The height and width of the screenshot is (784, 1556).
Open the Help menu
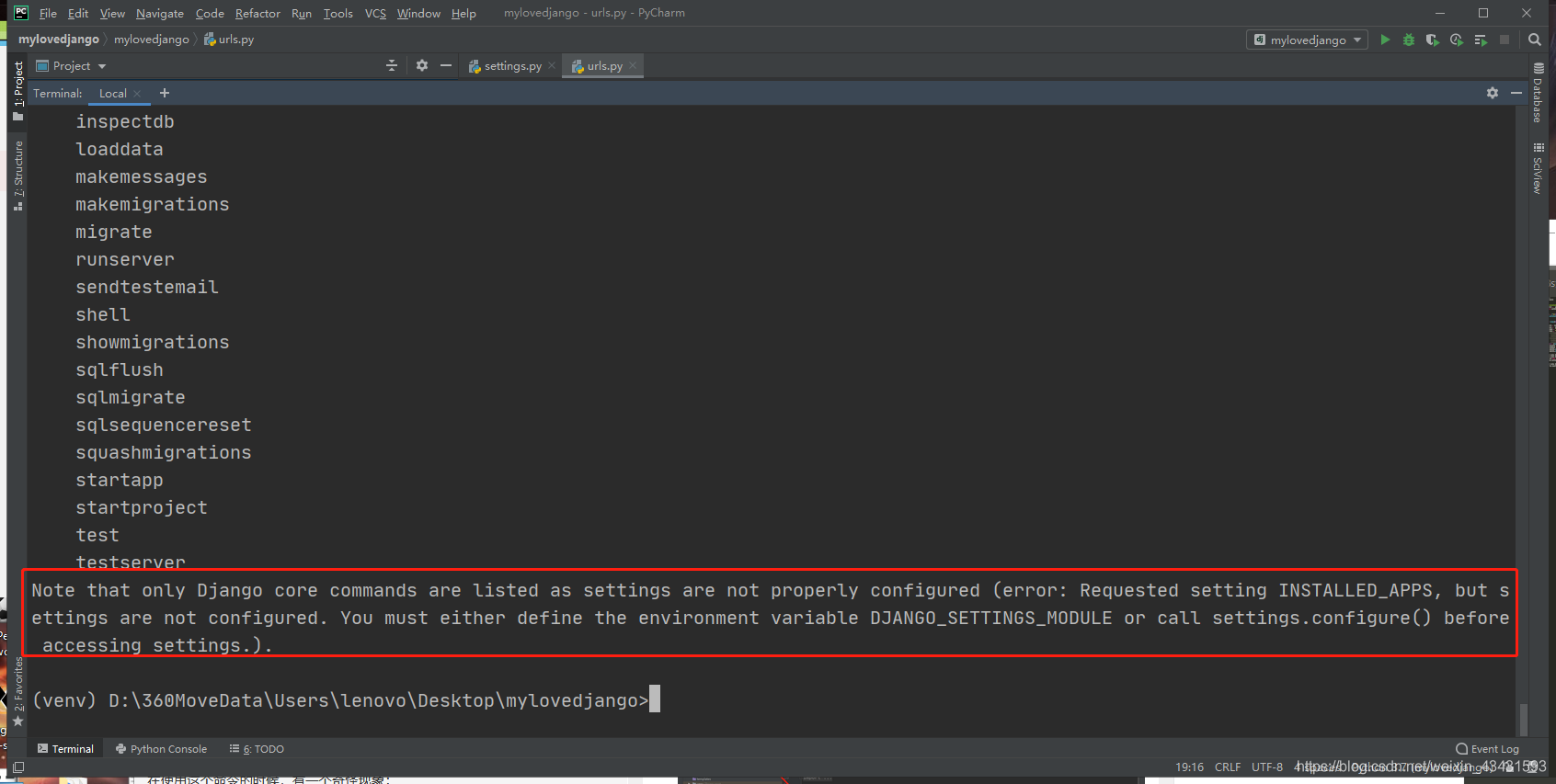point(463,13)
